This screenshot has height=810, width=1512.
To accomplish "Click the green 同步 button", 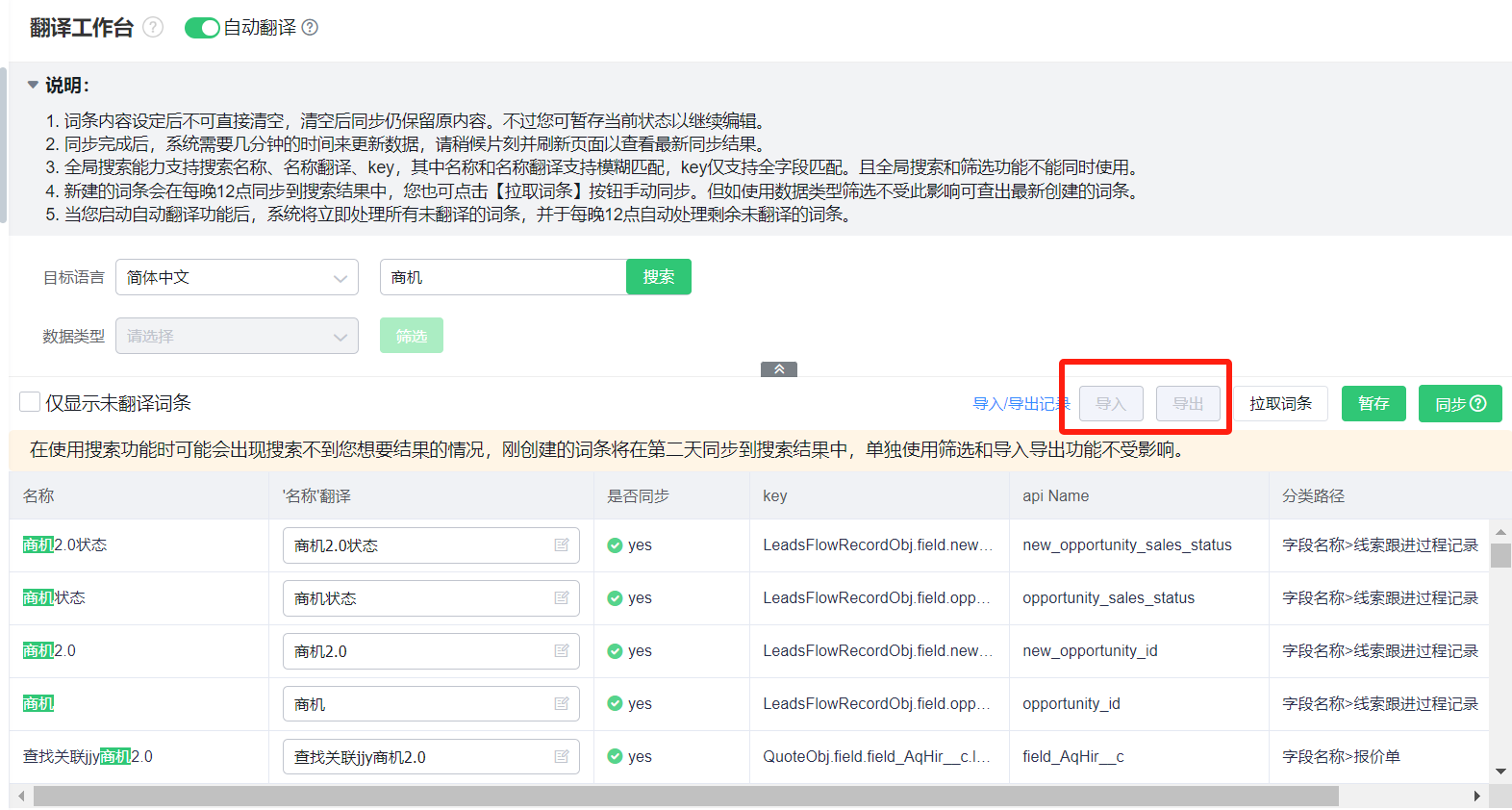I will tap(1460, 404).
